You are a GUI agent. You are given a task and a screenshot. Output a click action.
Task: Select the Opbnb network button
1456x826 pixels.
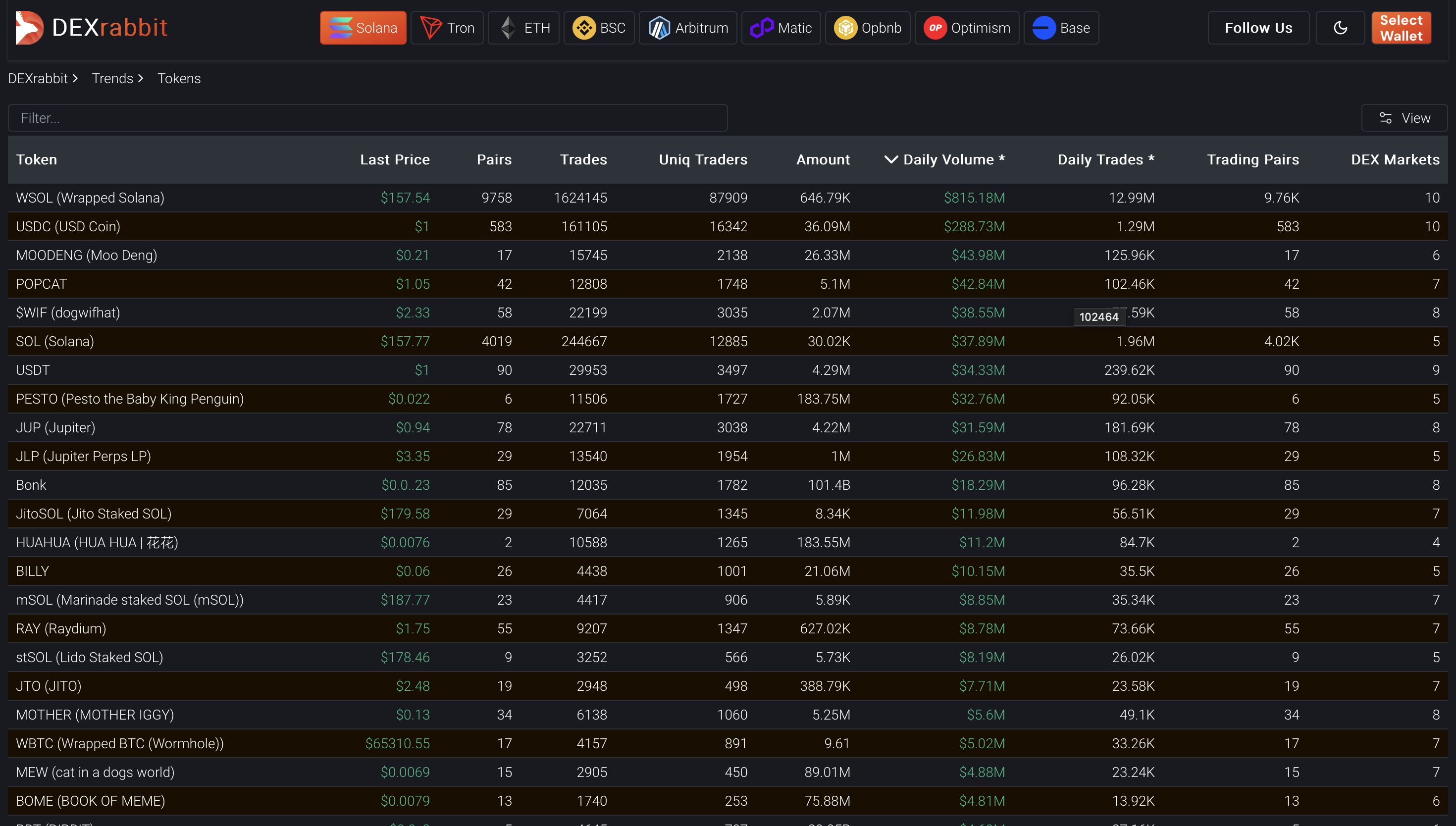pos(867,28)
